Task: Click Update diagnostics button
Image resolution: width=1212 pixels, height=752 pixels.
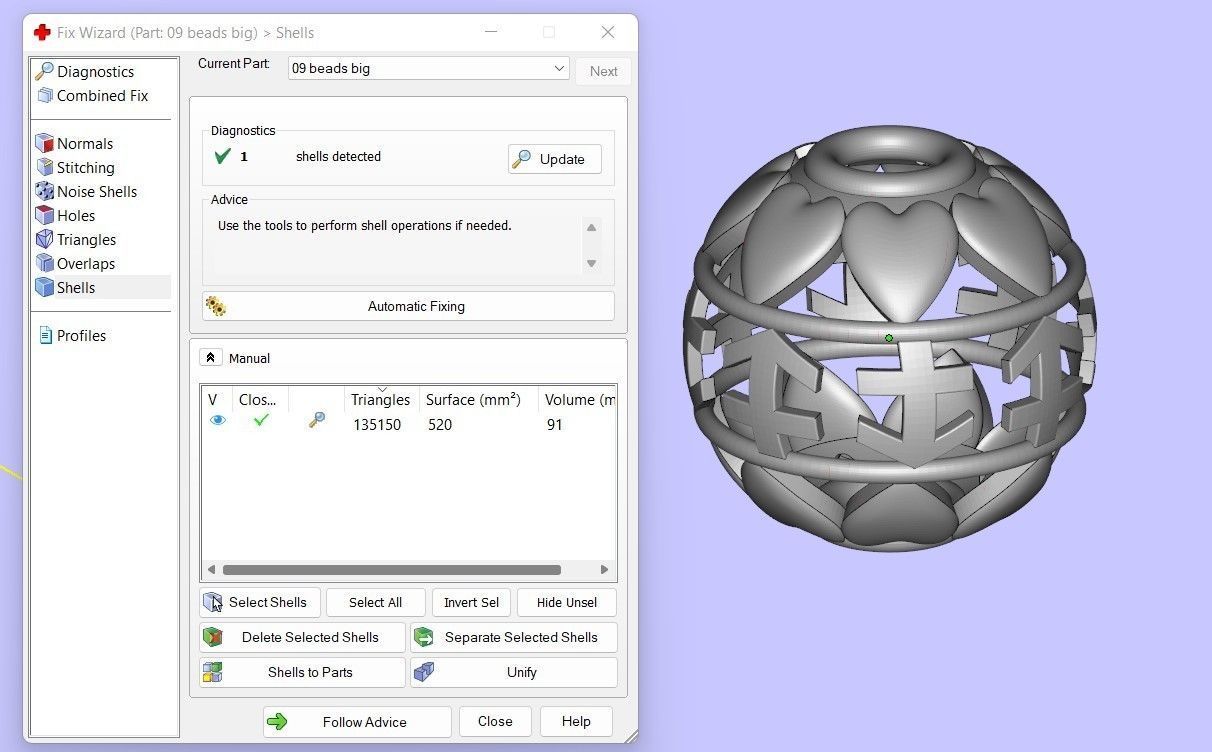Action: [554, 159]
